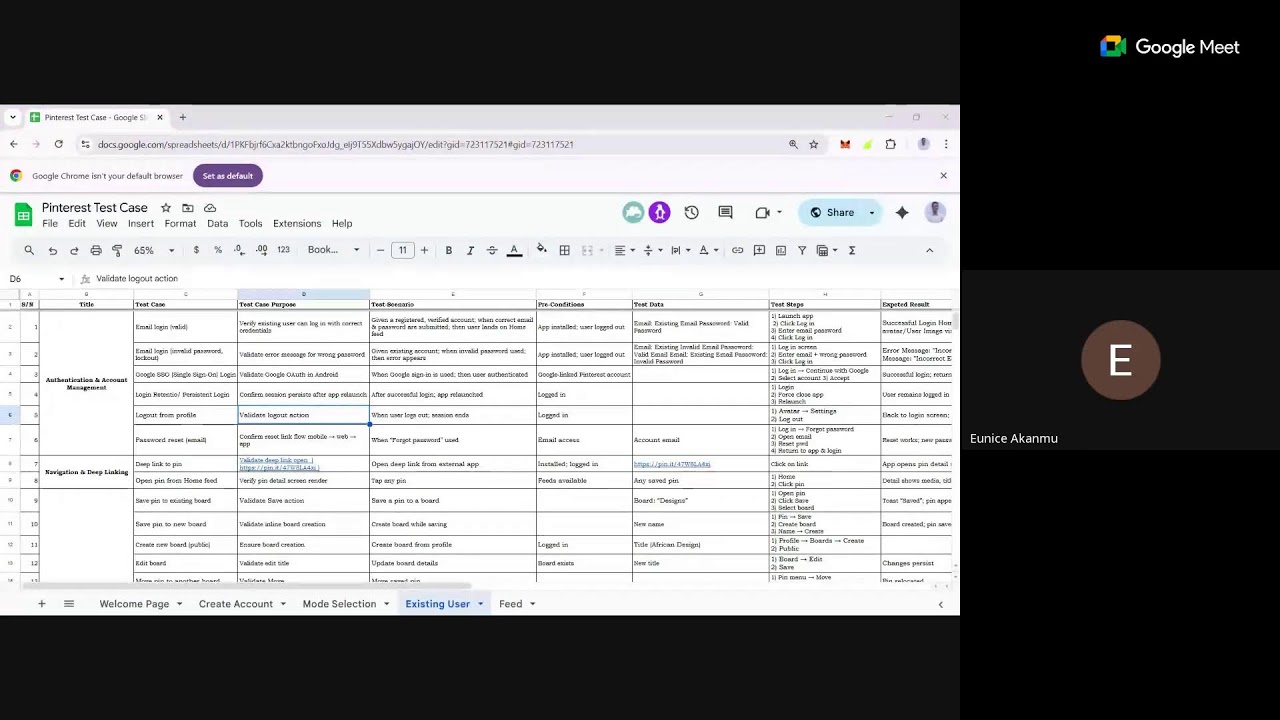1280x720 pixels.
Task: Open text rotation dropdown
Action: click(708, 250)
